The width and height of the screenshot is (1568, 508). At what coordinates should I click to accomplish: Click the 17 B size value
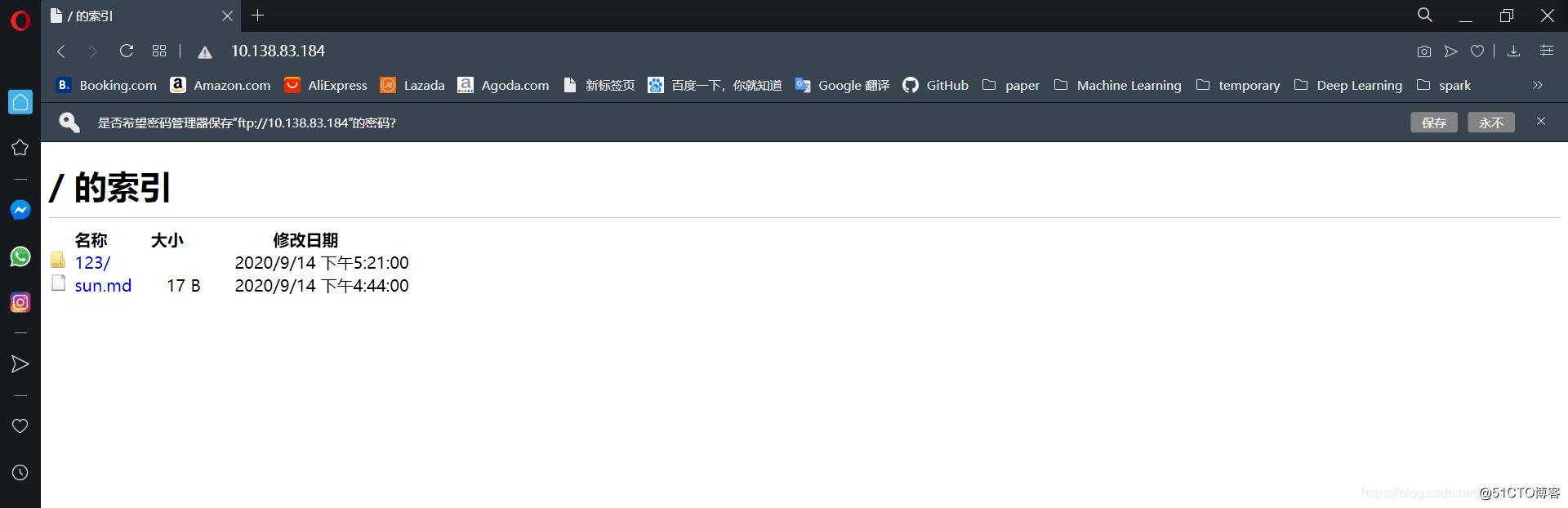pyautogui.click(x=184, y=286)
